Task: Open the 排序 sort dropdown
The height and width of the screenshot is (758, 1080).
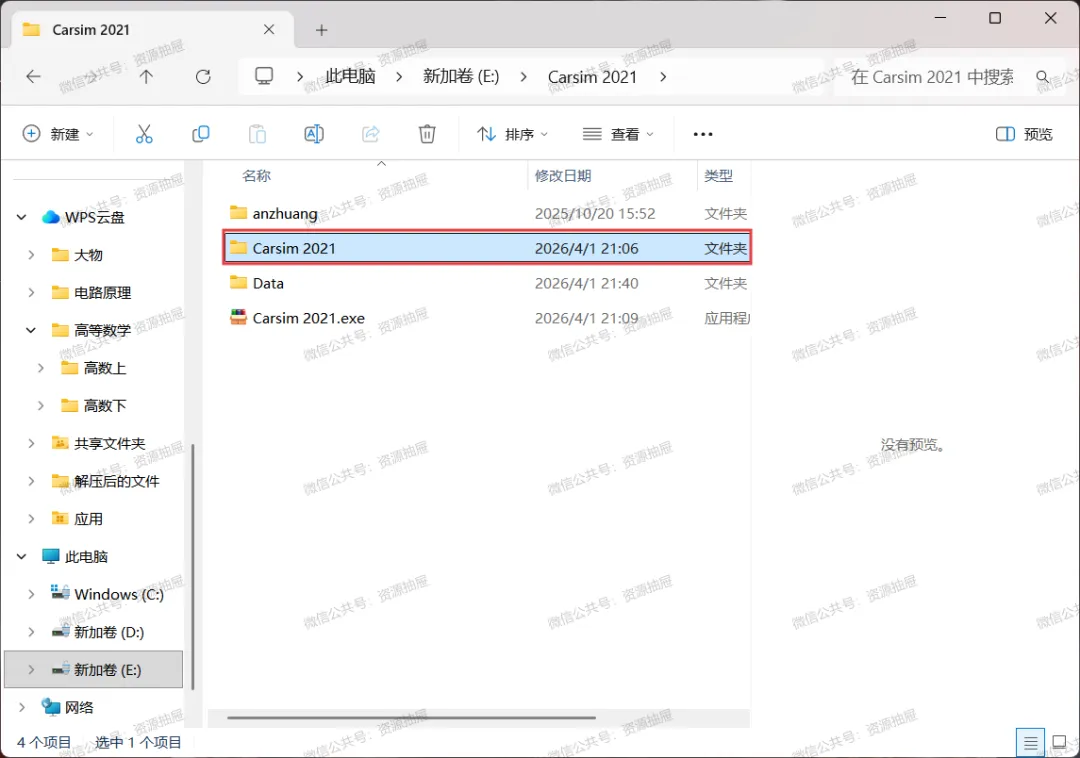Action: point(512,134)
